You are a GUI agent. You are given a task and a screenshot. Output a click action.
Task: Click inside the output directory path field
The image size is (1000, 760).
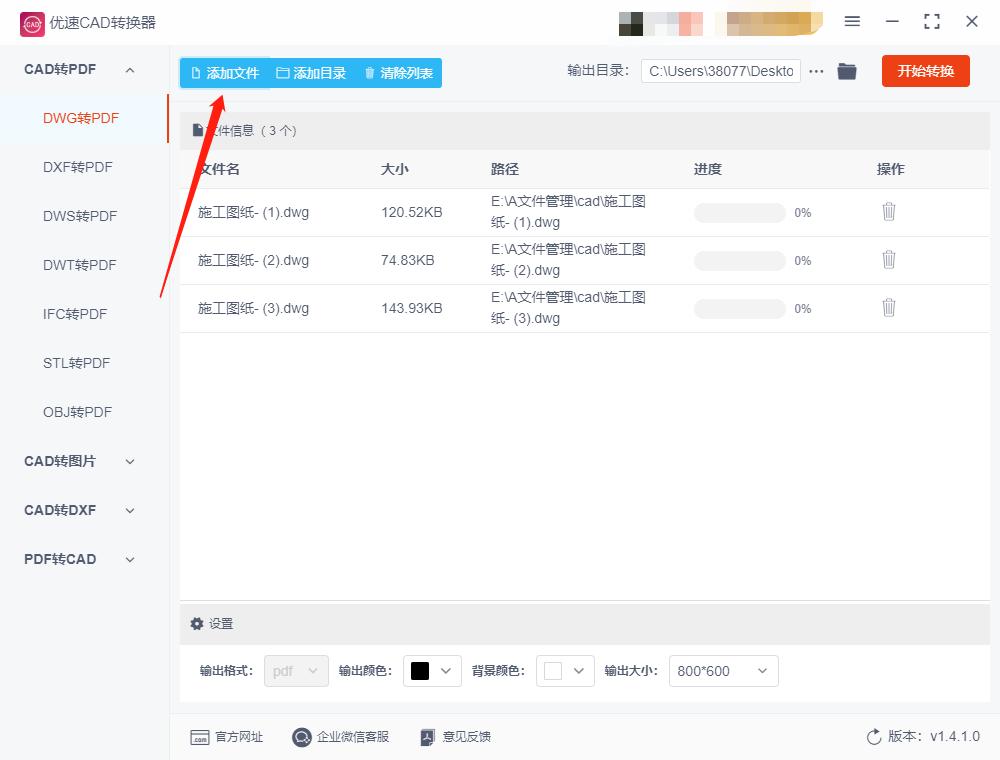click(720, 71)
